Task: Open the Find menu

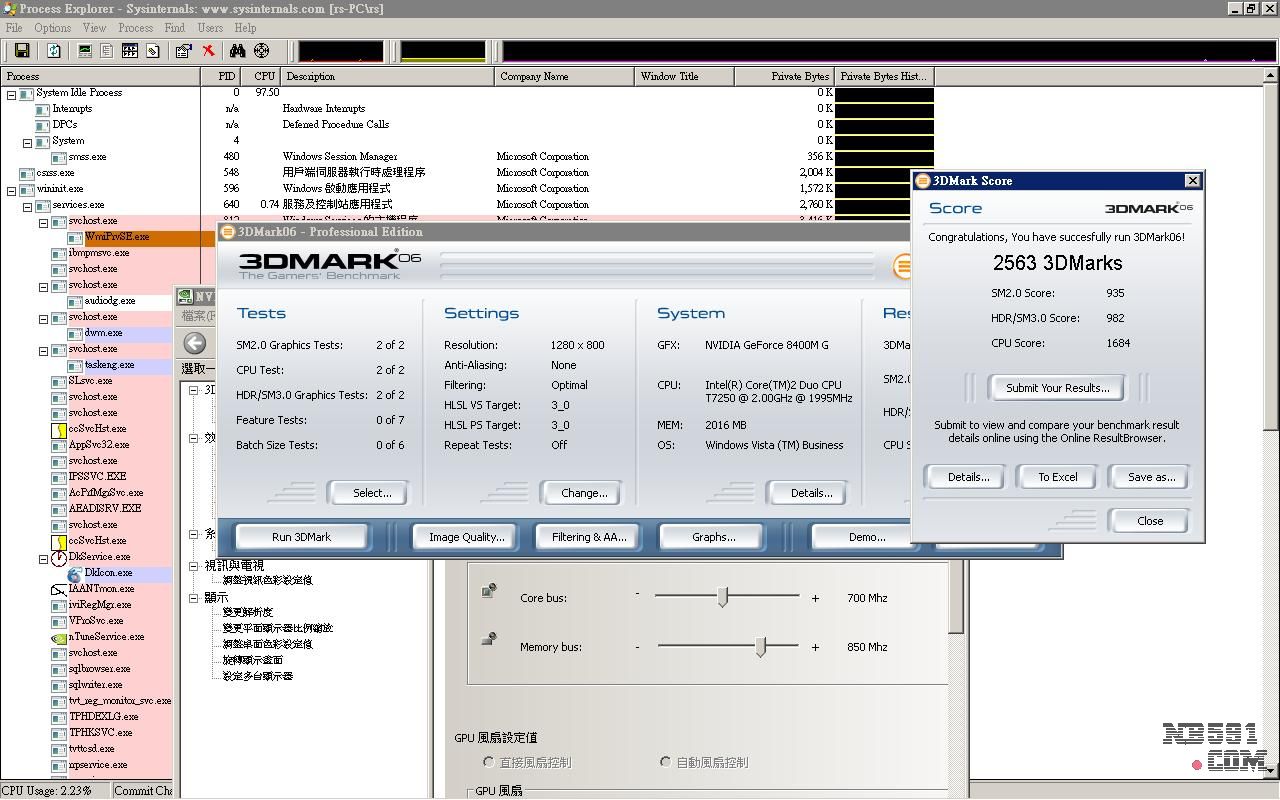Action: 174,28
